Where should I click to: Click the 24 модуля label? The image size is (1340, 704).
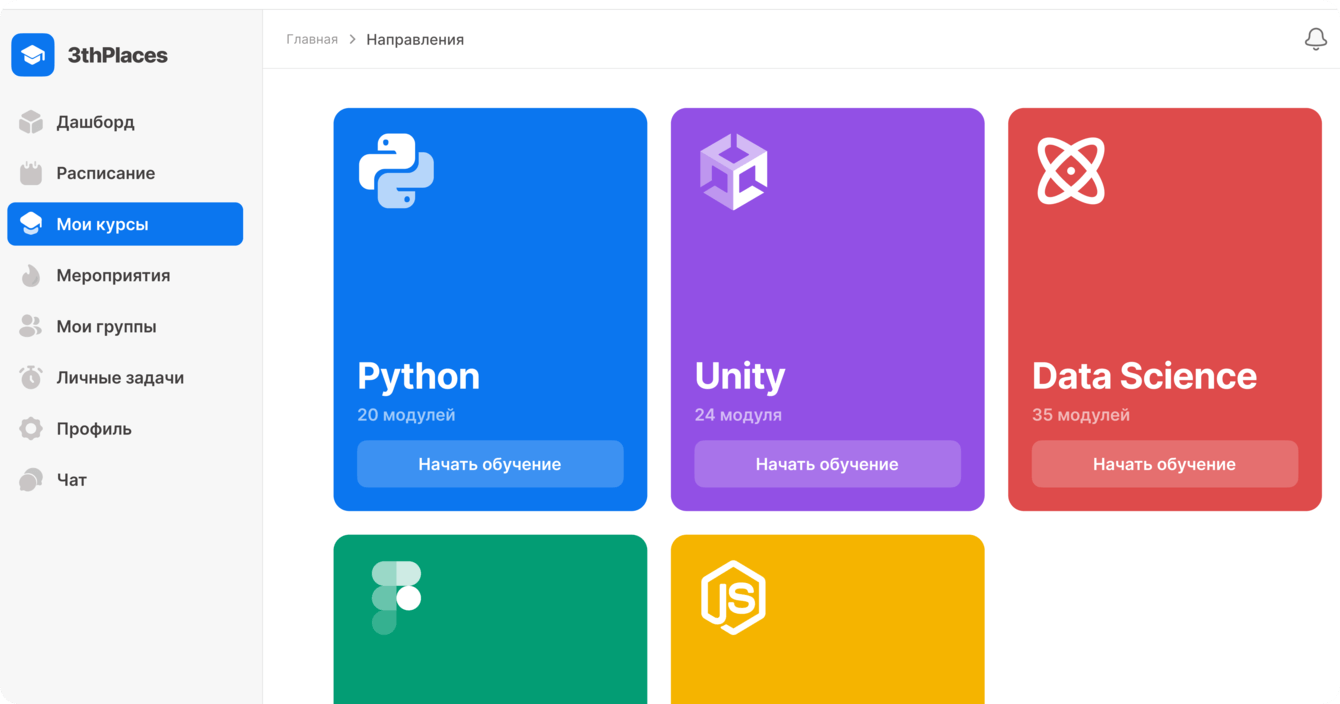(x=738, y=415)
